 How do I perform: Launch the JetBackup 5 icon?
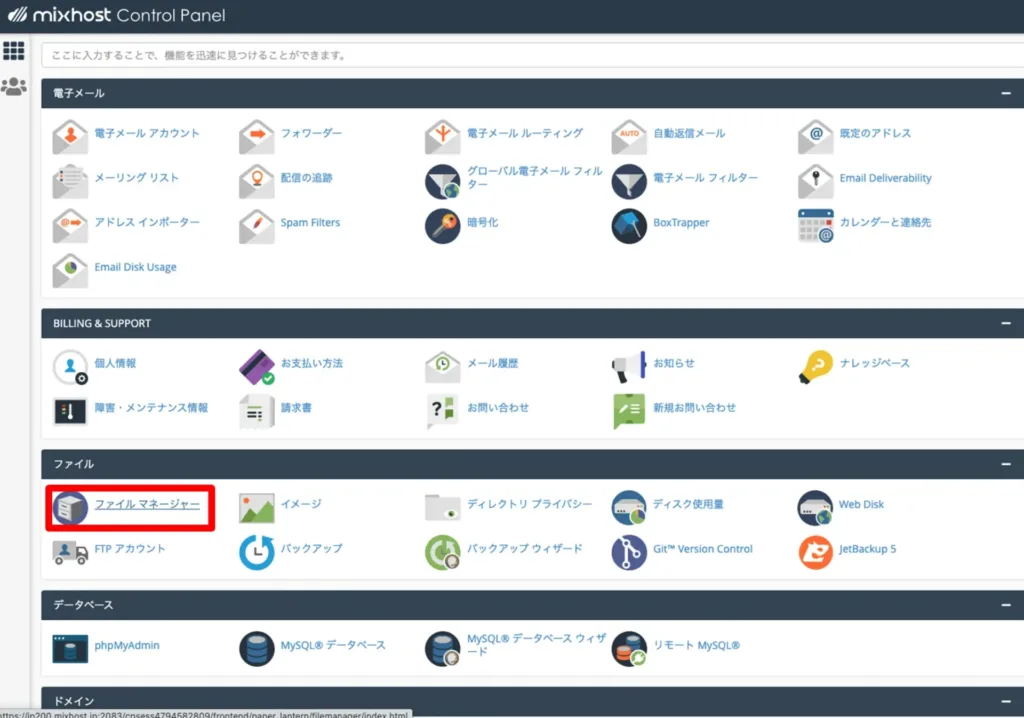click(815, 552)
